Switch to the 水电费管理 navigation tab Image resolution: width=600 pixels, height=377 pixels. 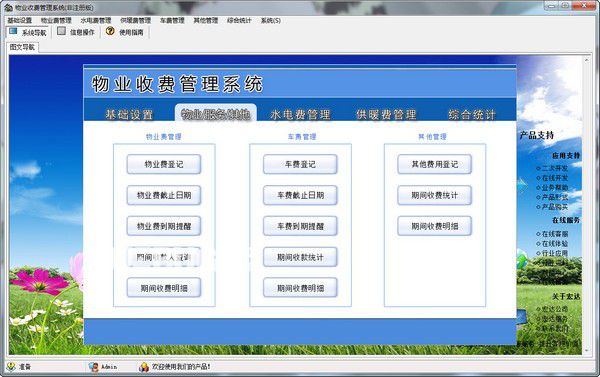click(300, 114)
